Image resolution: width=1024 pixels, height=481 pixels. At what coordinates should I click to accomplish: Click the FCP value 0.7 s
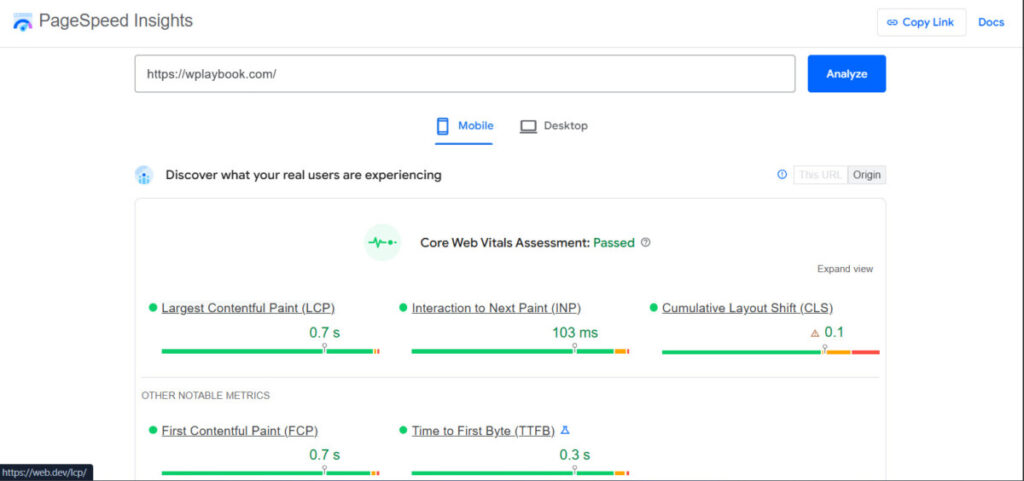click(x=325, y=455)
